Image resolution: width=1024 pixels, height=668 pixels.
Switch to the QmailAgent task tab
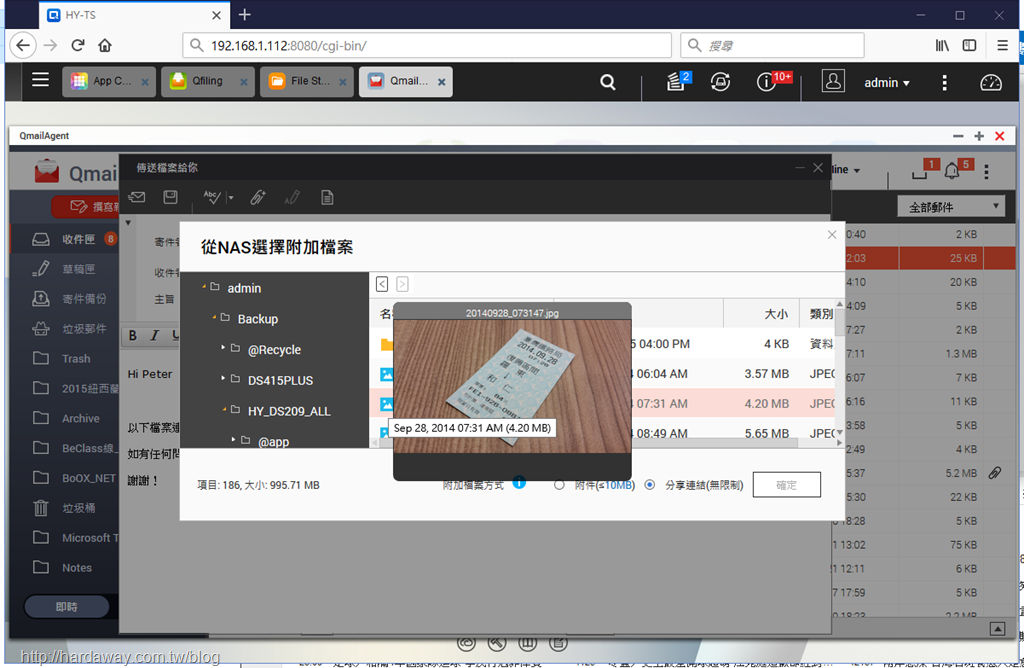click(x=406, y=82)
